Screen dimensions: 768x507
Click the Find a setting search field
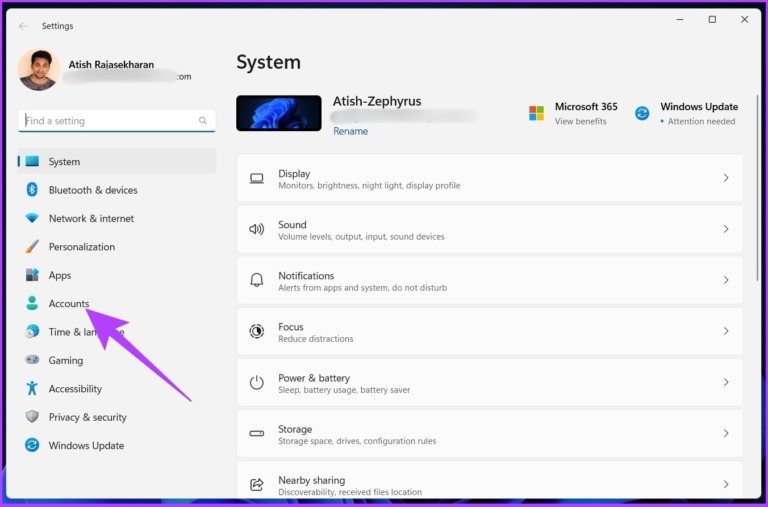(117, 121)
